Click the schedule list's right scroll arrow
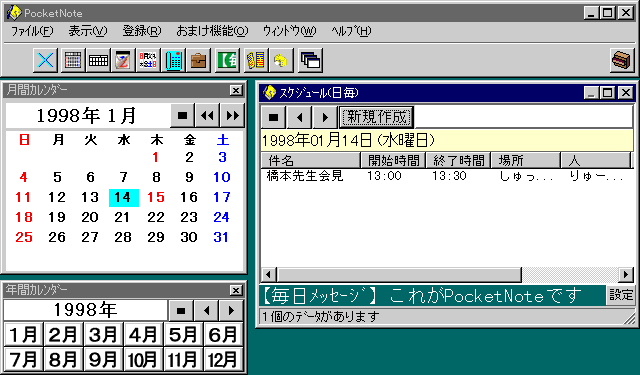This screenshot has width=640, height=375. click(x=625, y=275)
